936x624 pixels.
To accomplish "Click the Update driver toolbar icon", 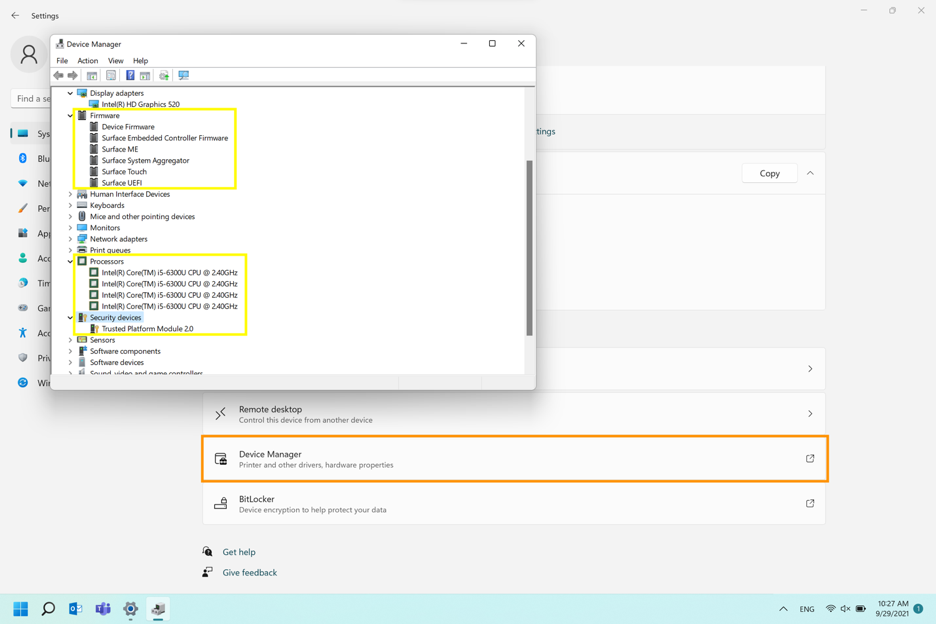I will 164,75.
